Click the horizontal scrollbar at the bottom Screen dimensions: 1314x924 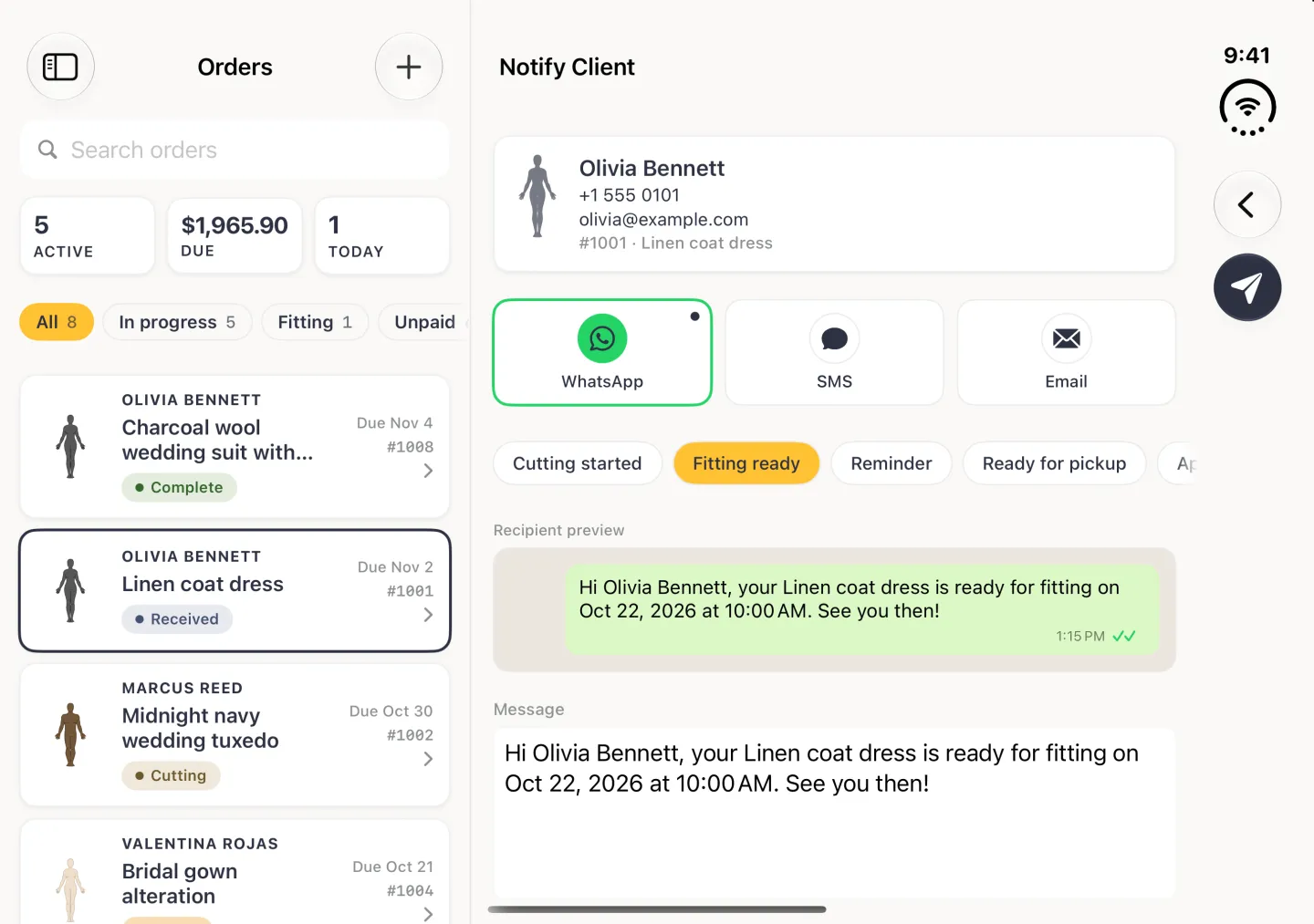pos(657,909)
